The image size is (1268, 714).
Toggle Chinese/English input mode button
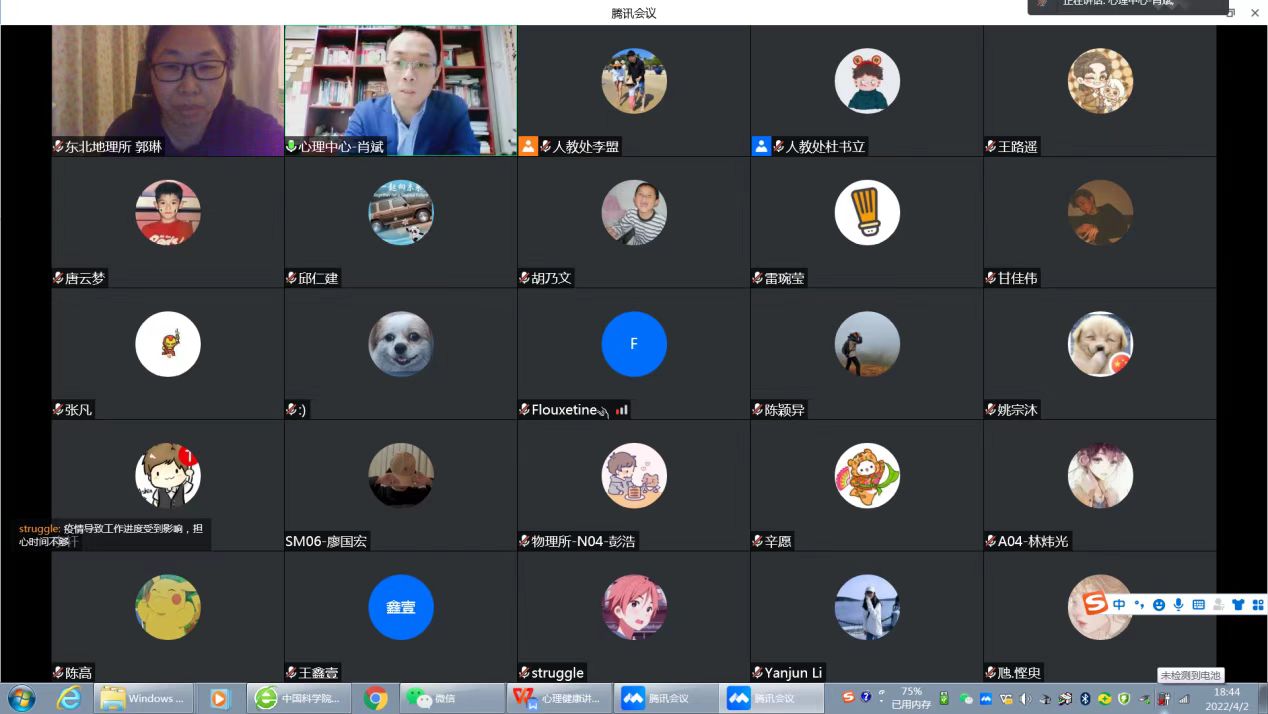pos(1119,605)
